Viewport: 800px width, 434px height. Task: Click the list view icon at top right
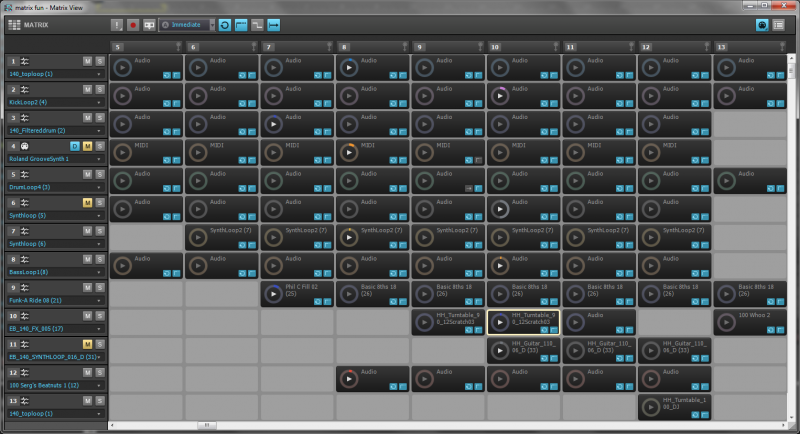779,24
